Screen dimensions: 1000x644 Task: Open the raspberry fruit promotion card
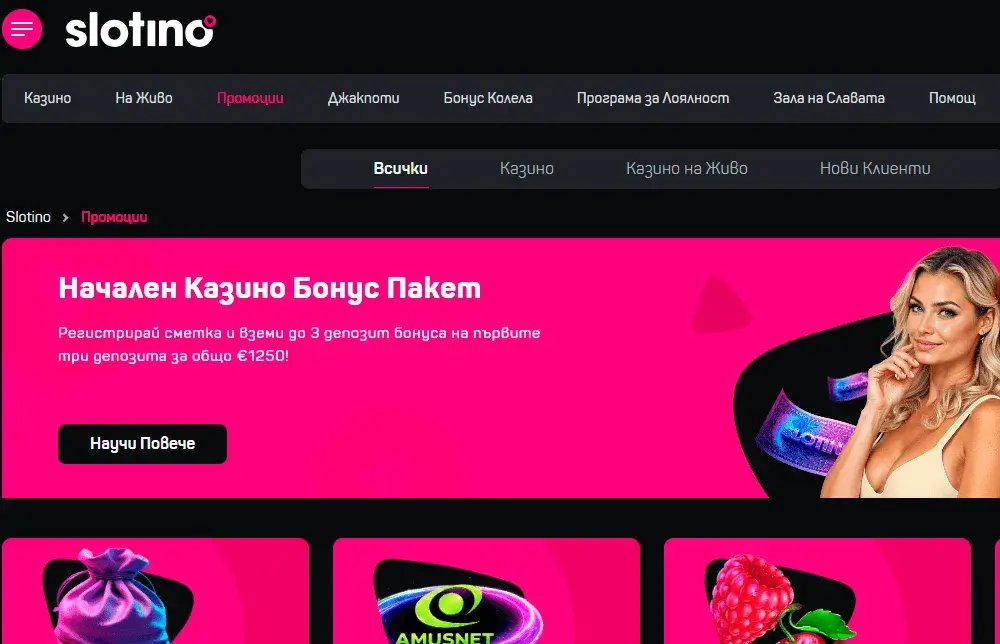[818, 591]
